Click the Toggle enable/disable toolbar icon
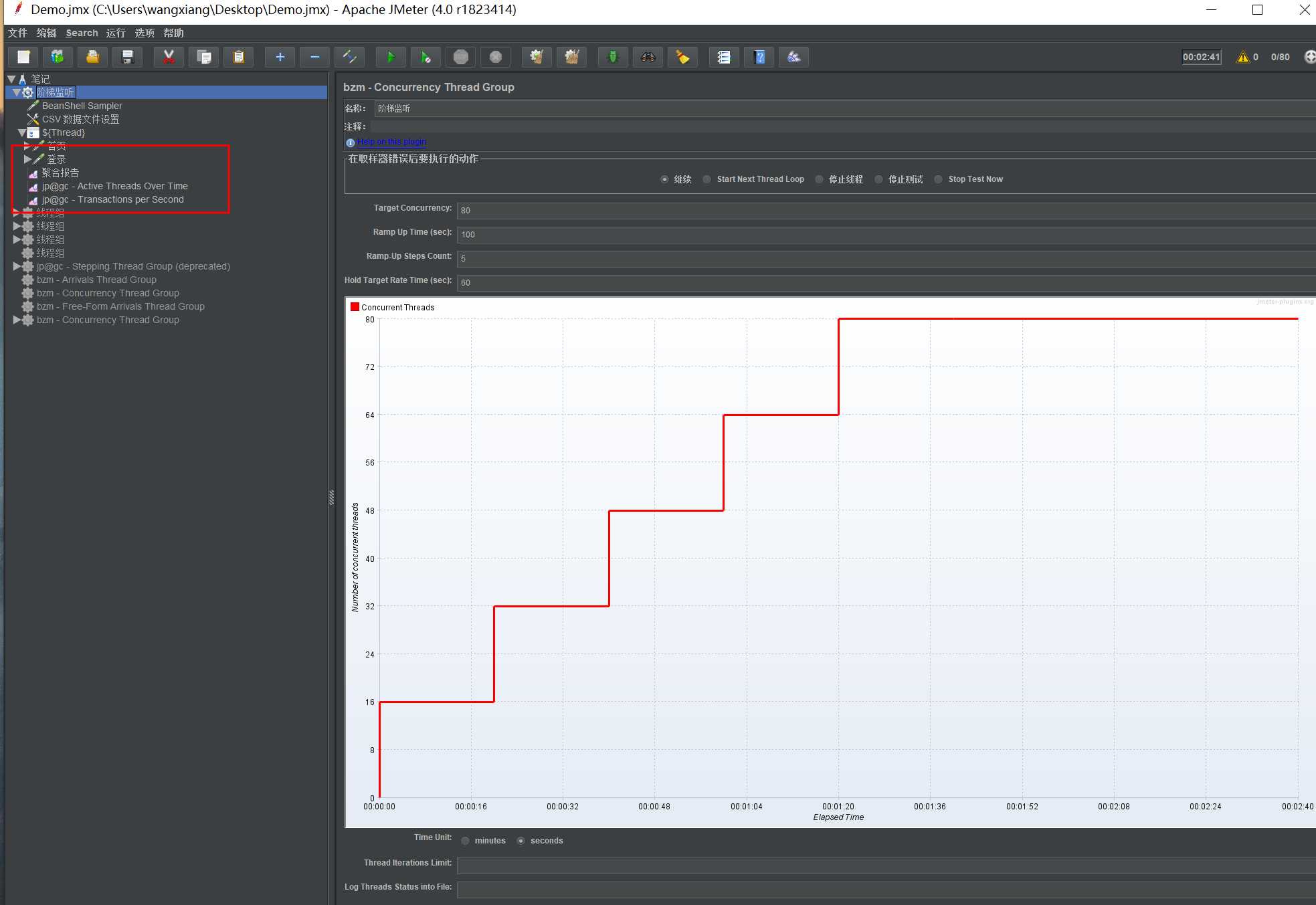This screenshot has height=905, width=1316. click(349, 57)
